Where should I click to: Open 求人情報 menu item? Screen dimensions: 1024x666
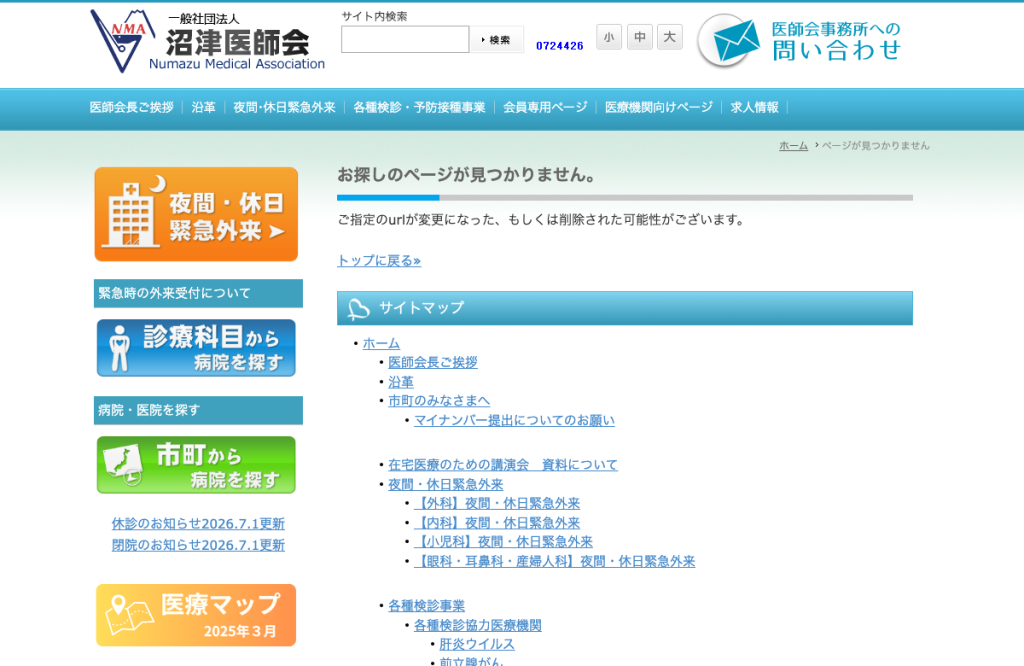click(754, 108)
